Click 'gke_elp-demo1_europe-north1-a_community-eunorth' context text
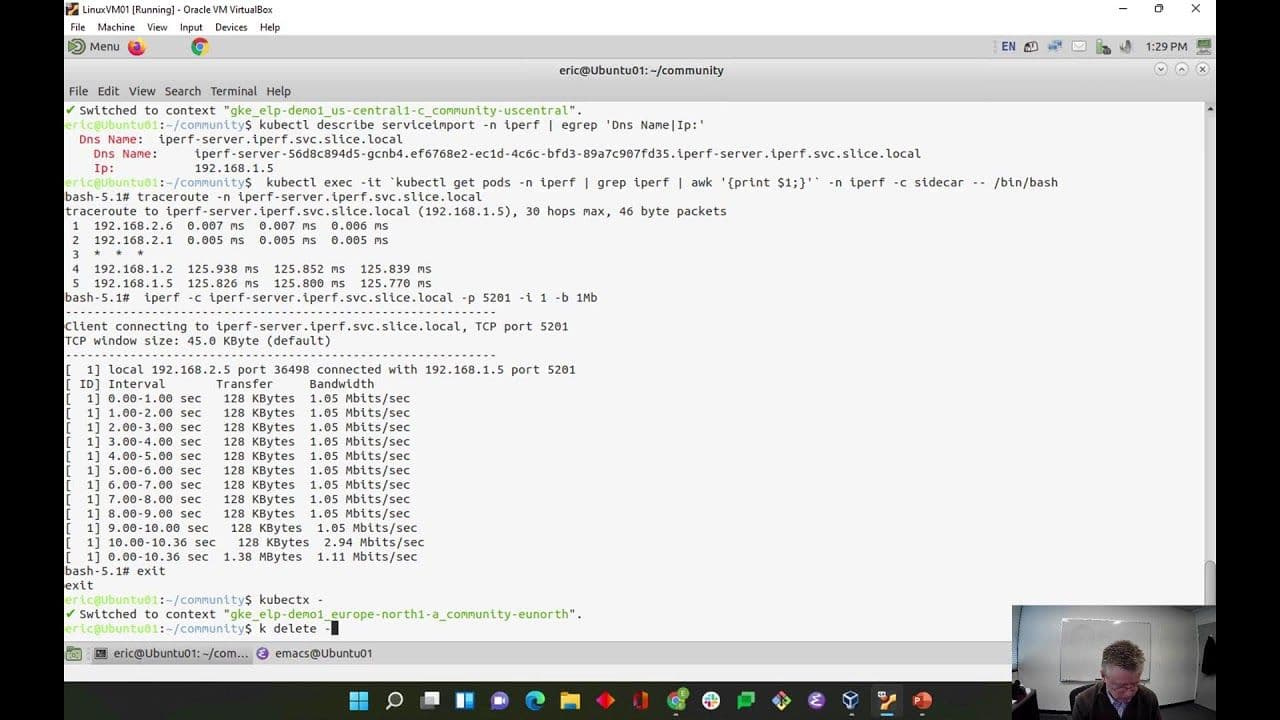The image size is (1280, 720). click(402, 614)
